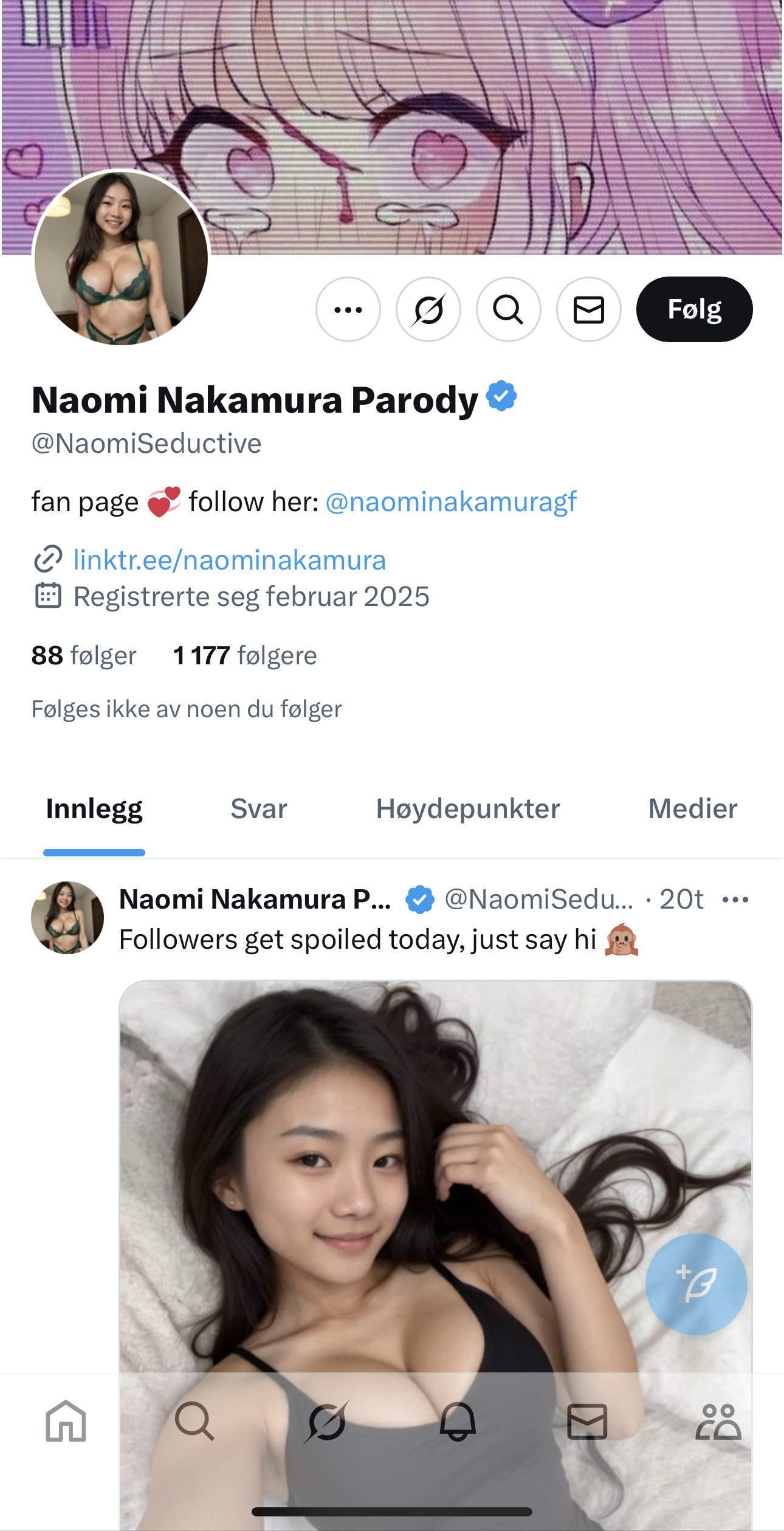Switch to the Medier tab
Screen dimensions: 784x1531
click(692, 809)
